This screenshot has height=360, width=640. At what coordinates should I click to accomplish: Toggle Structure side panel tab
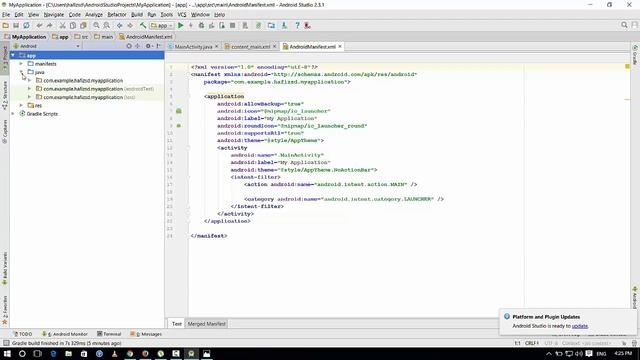(5, 95)
